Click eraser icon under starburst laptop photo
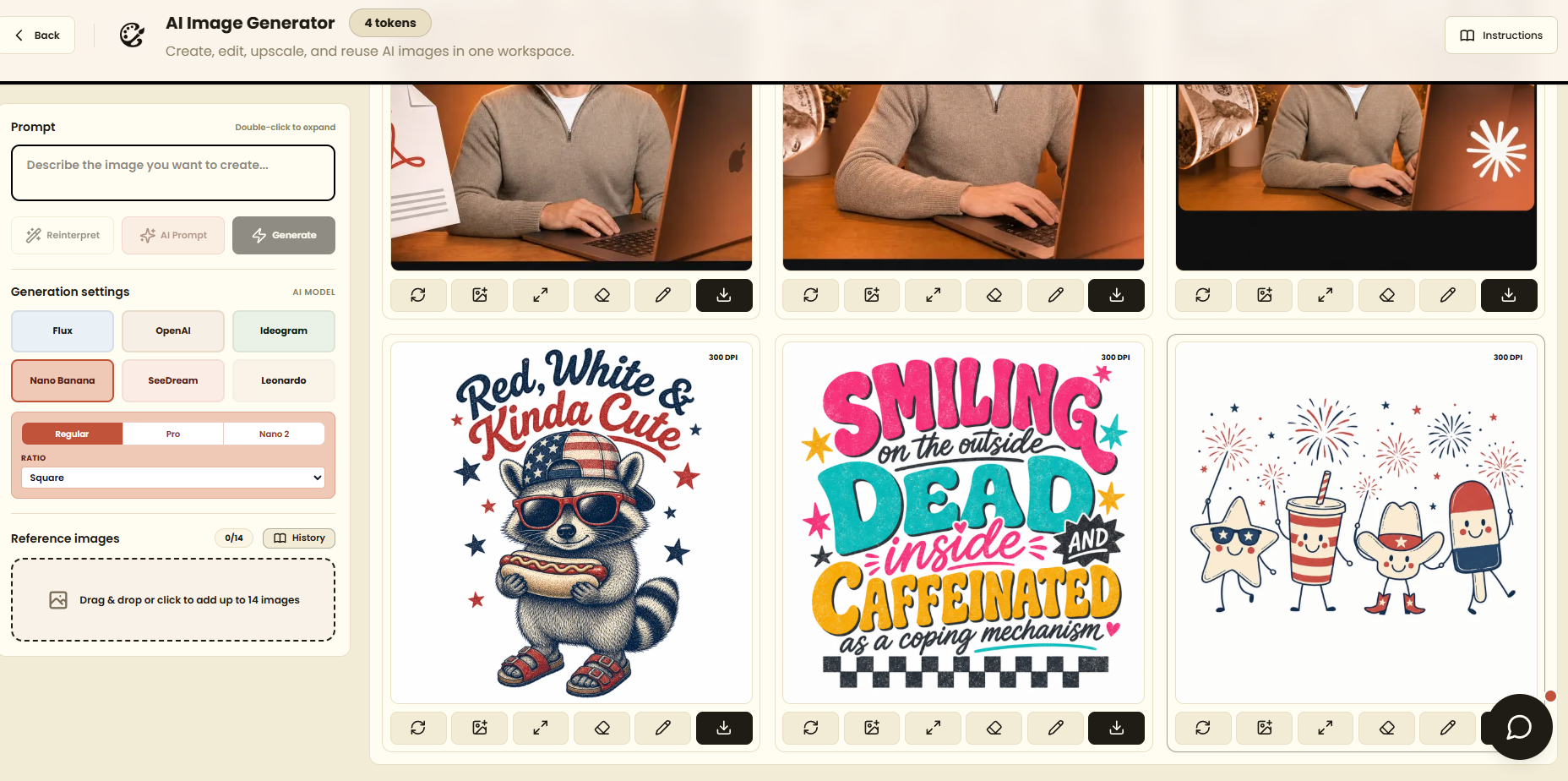Viewport: 1568px width, 781px height. coord(1387,295)
